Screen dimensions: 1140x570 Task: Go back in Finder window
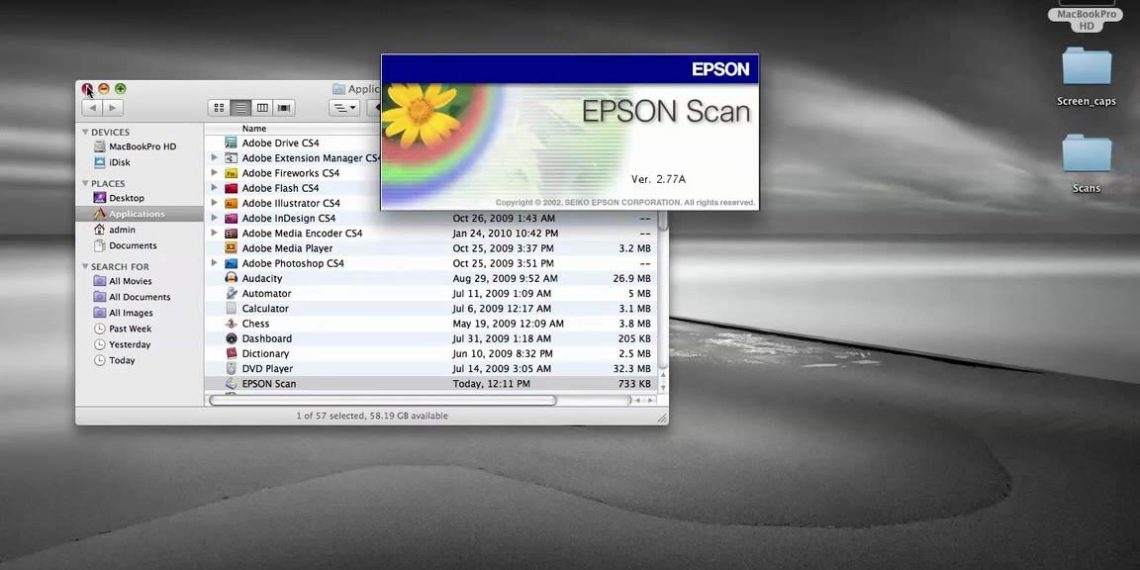92,108
